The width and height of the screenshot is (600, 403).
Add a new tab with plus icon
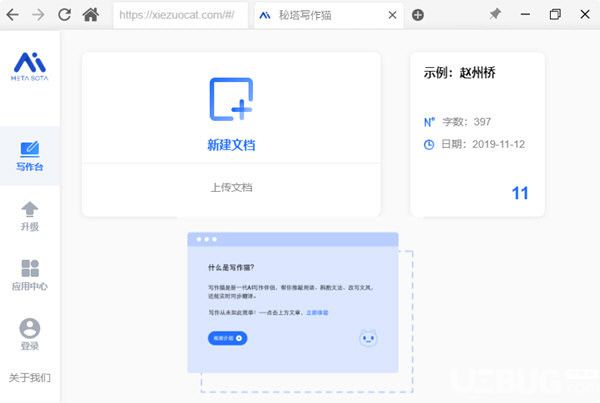[417, 15]
